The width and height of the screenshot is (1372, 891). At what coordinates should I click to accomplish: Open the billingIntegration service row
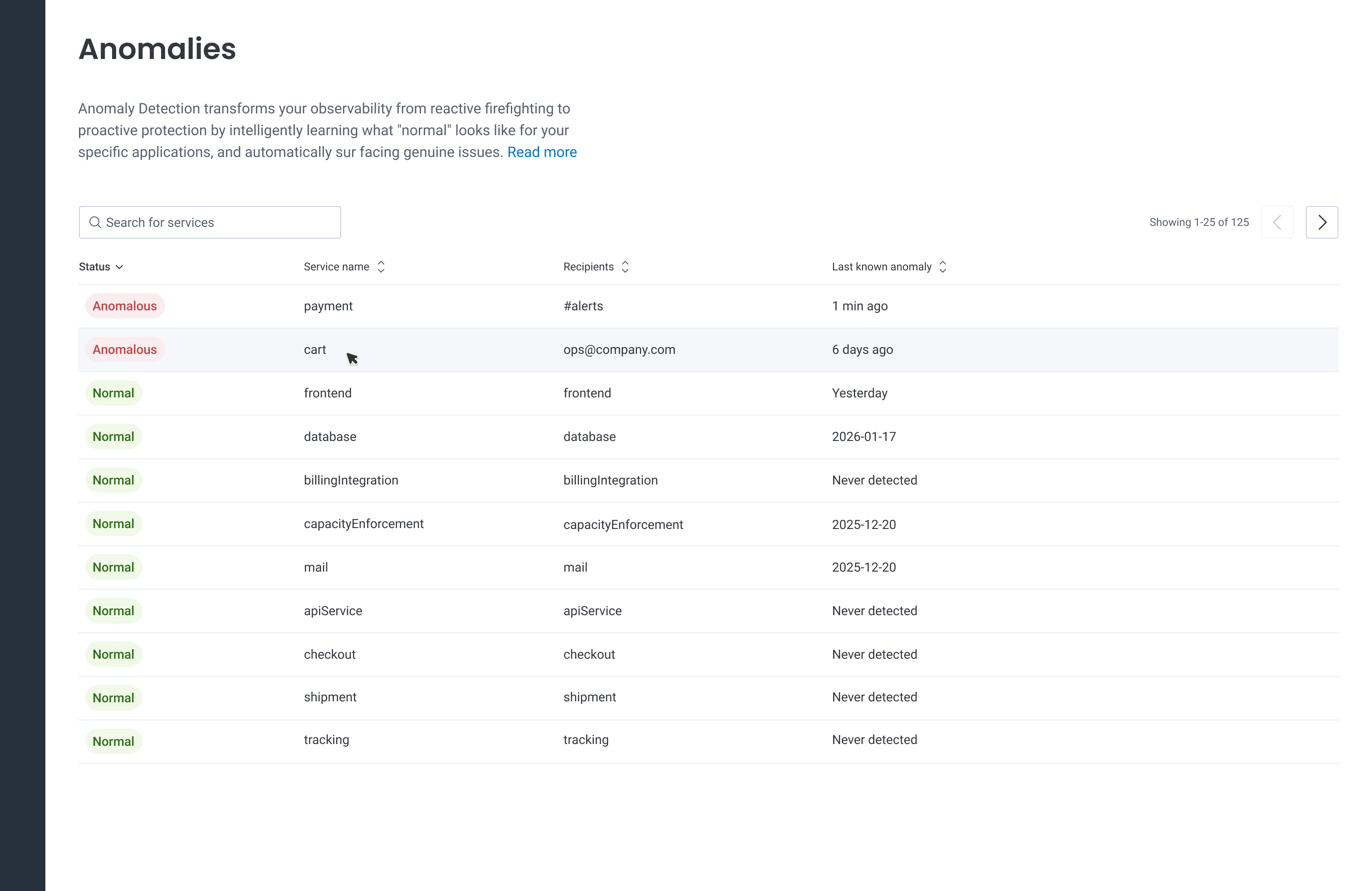pyautogui.click(x=351, y=480)
